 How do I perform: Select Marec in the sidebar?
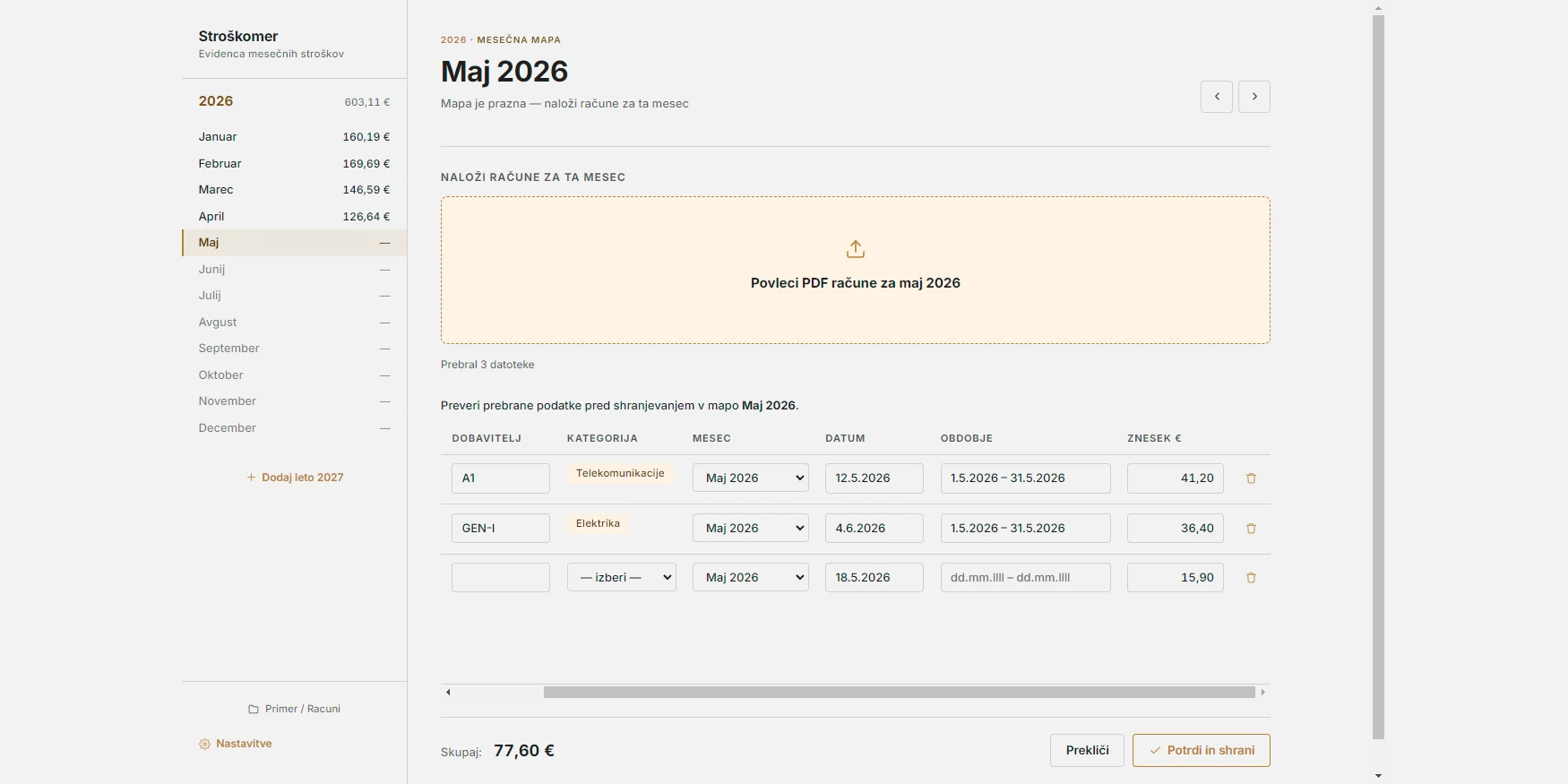pyautogui.click(x=295, y=190)
